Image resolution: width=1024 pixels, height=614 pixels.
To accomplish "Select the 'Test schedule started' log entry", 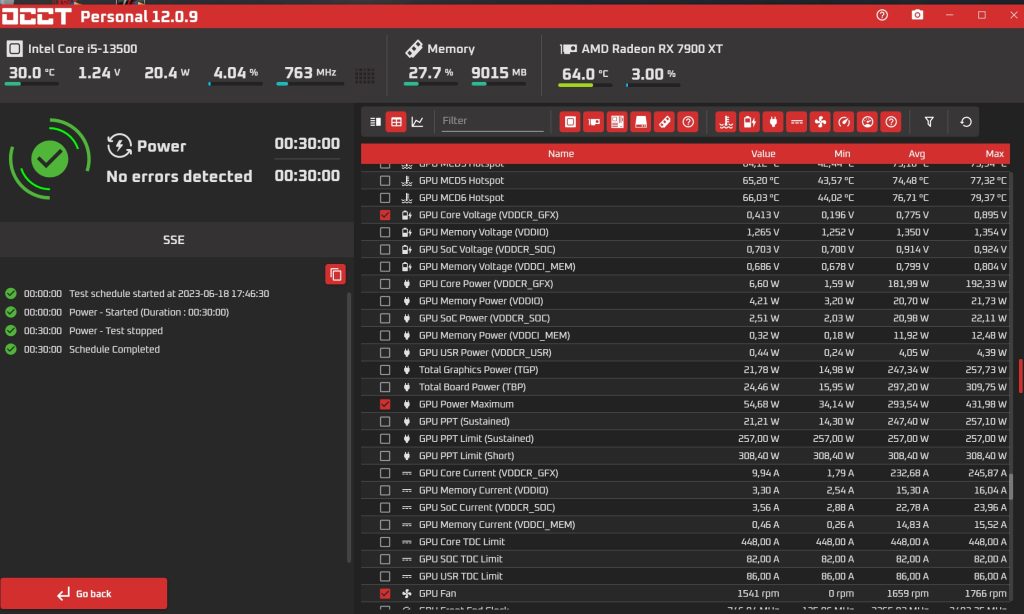I will pos(168,293).
